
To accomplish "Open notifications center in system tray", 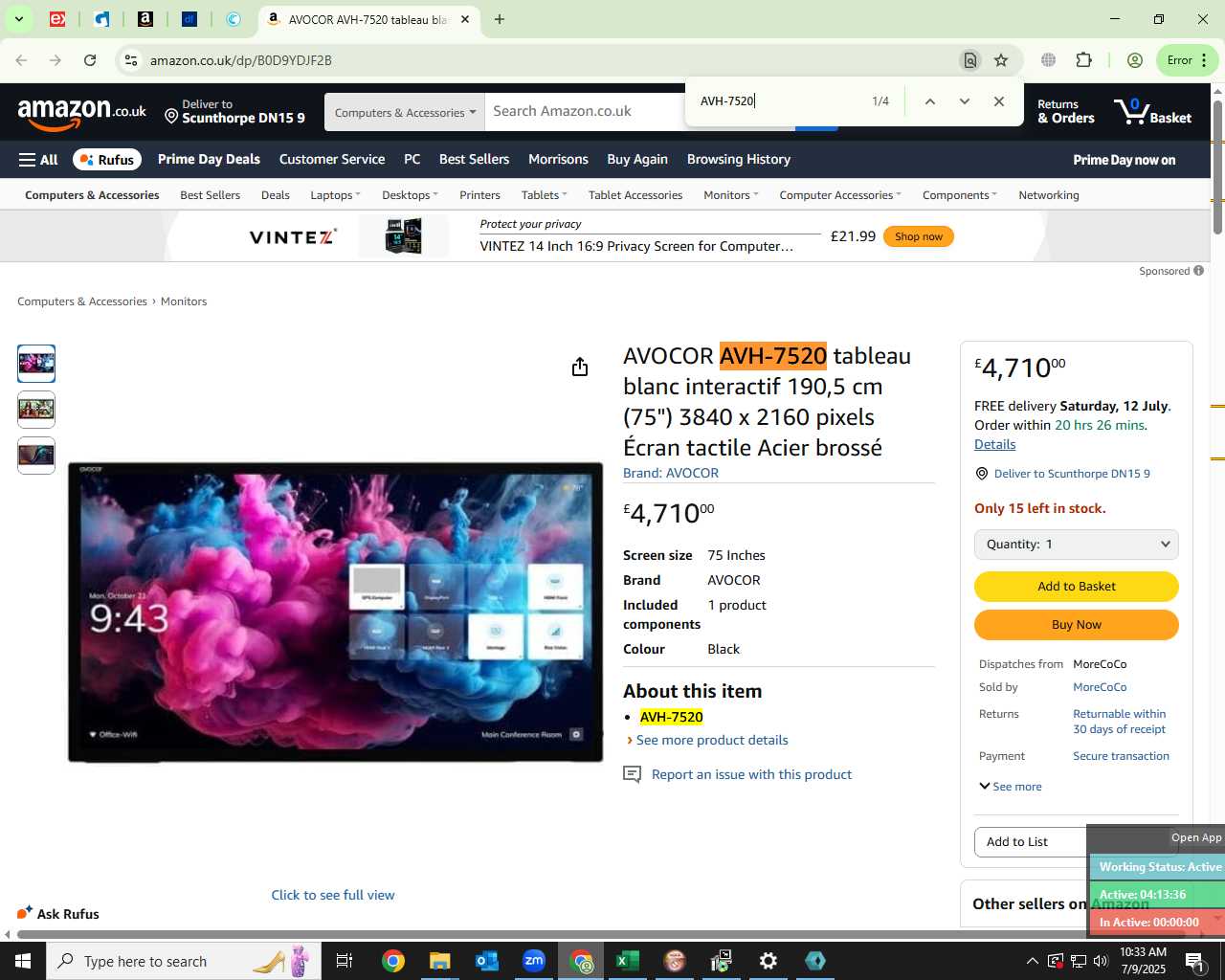I will click(x=1194, y=961).
